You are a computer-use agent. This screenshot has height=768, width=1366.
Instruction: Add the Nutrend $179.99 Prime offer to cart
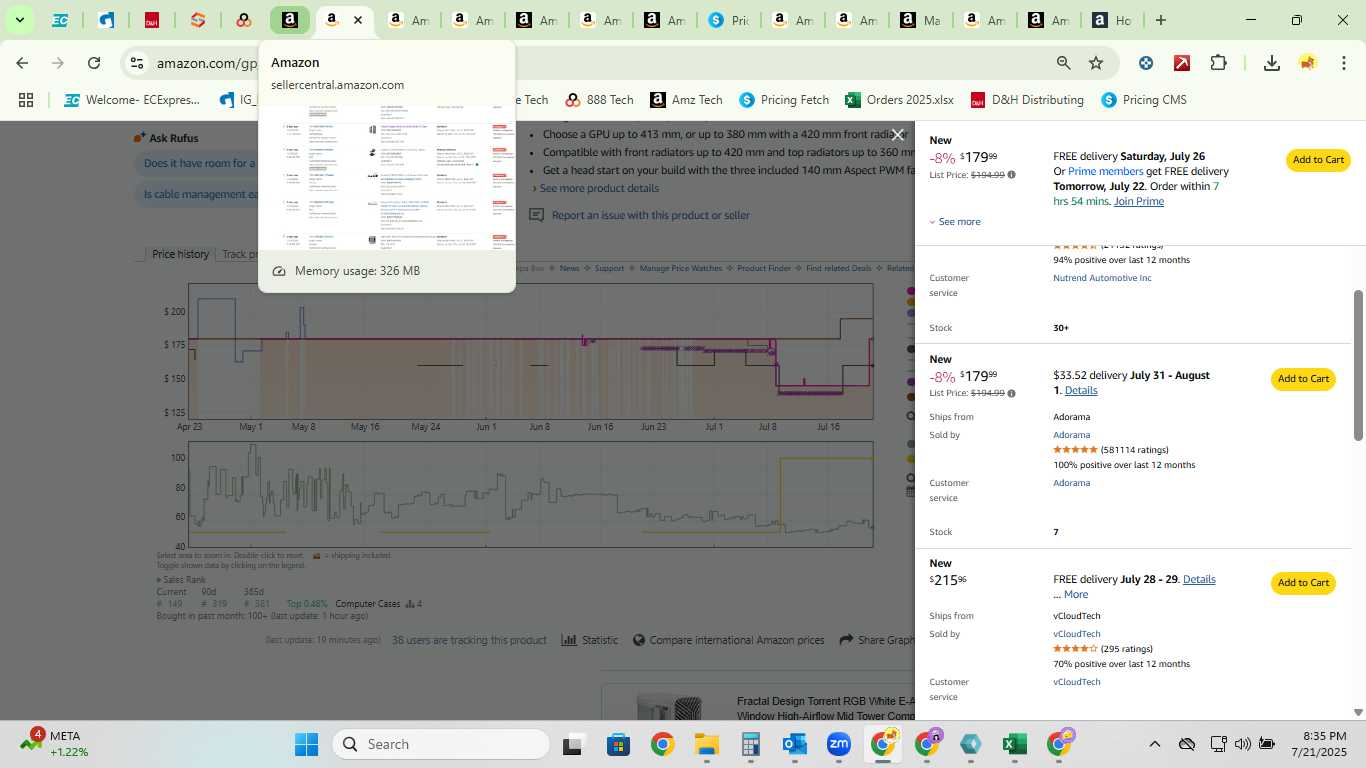1318,160
